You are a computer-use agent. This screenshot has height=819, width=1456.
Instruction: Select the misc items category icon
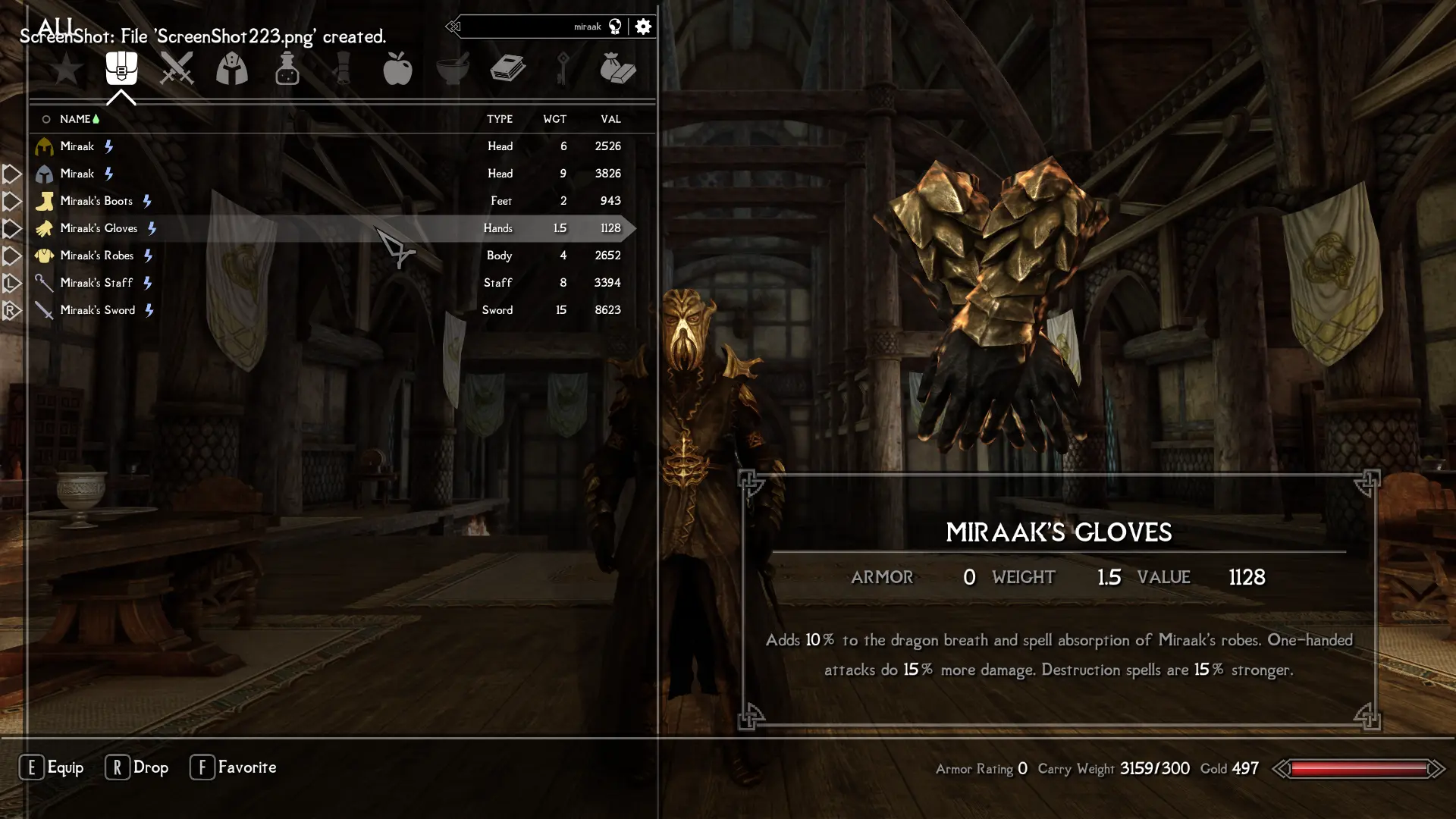[x=616, y=68]
